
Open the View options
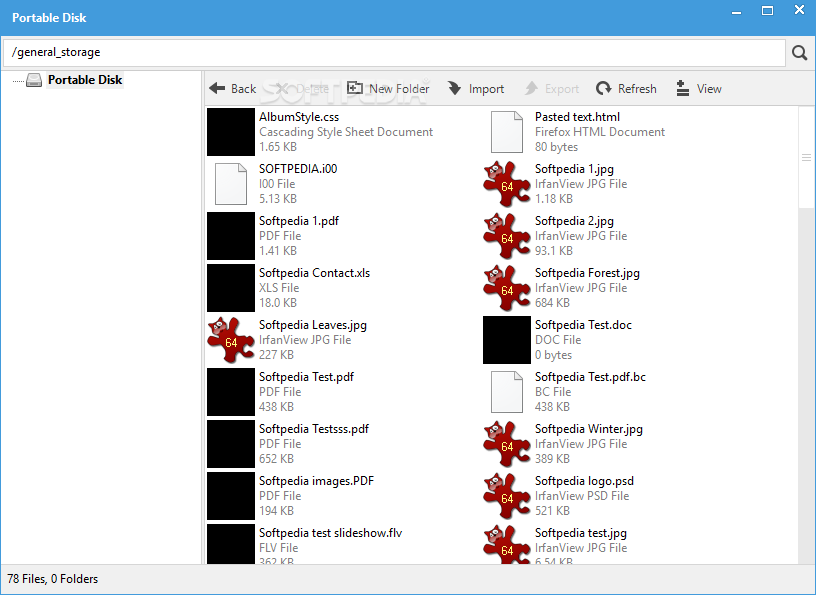tap(698, 88)
